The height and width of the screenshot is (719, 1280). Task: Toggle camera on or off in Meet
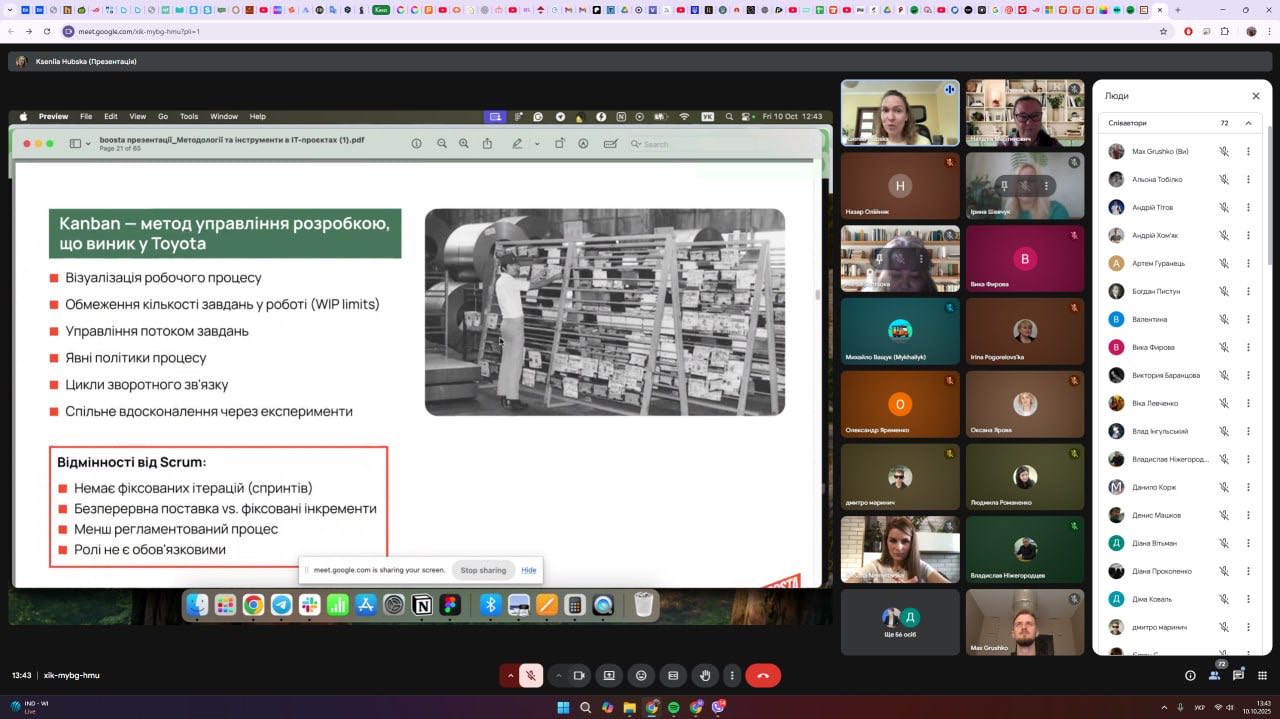point(578,675)
